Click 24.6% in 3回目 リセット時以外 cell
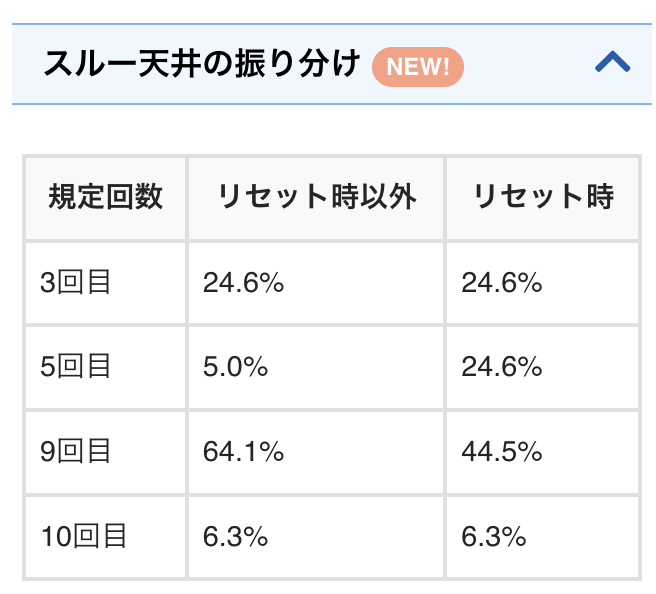Screen dimensions: 656x594 (x=244, y=283)
